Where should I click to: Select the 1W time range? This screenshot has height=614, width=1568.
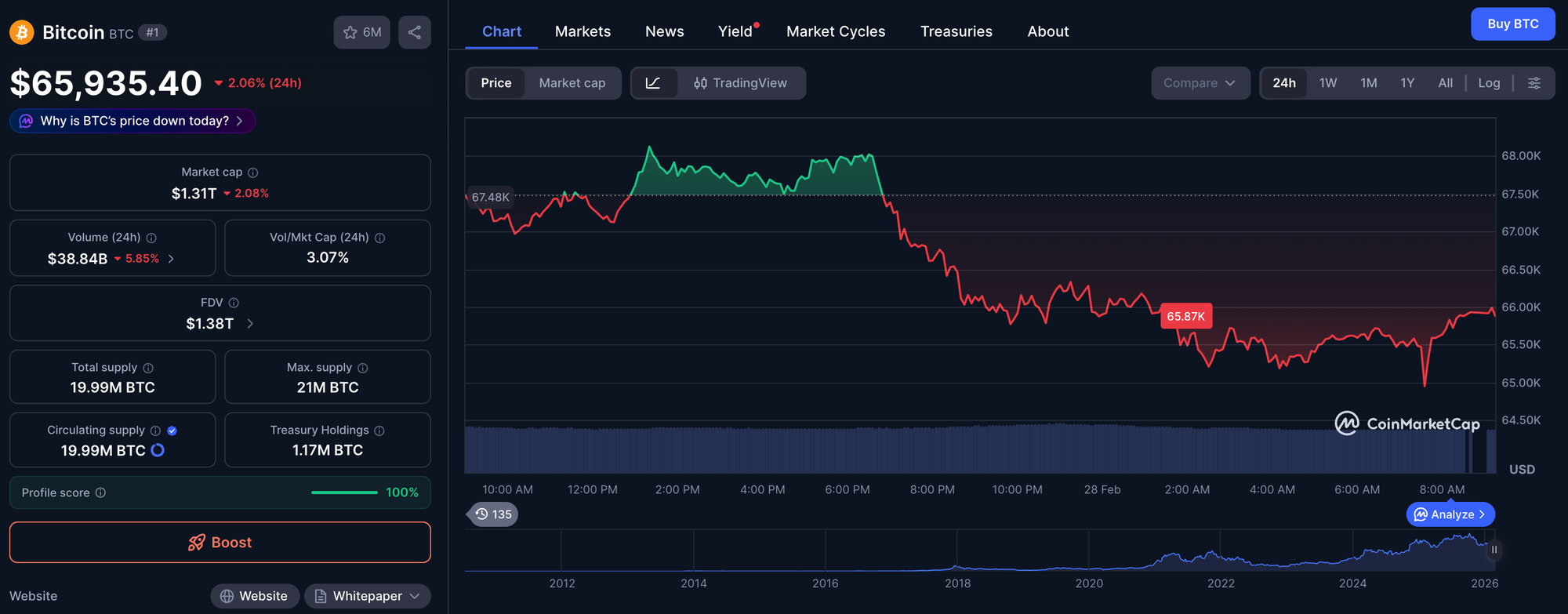[x=1327, y=83]
